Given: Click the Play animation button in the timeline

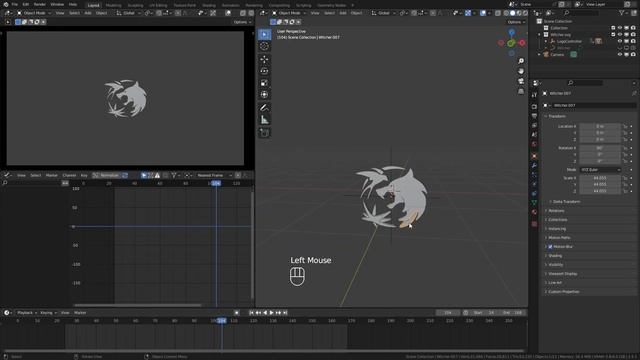Looking at the screenshot, I should pyautogui.click(x=271, y=313).
